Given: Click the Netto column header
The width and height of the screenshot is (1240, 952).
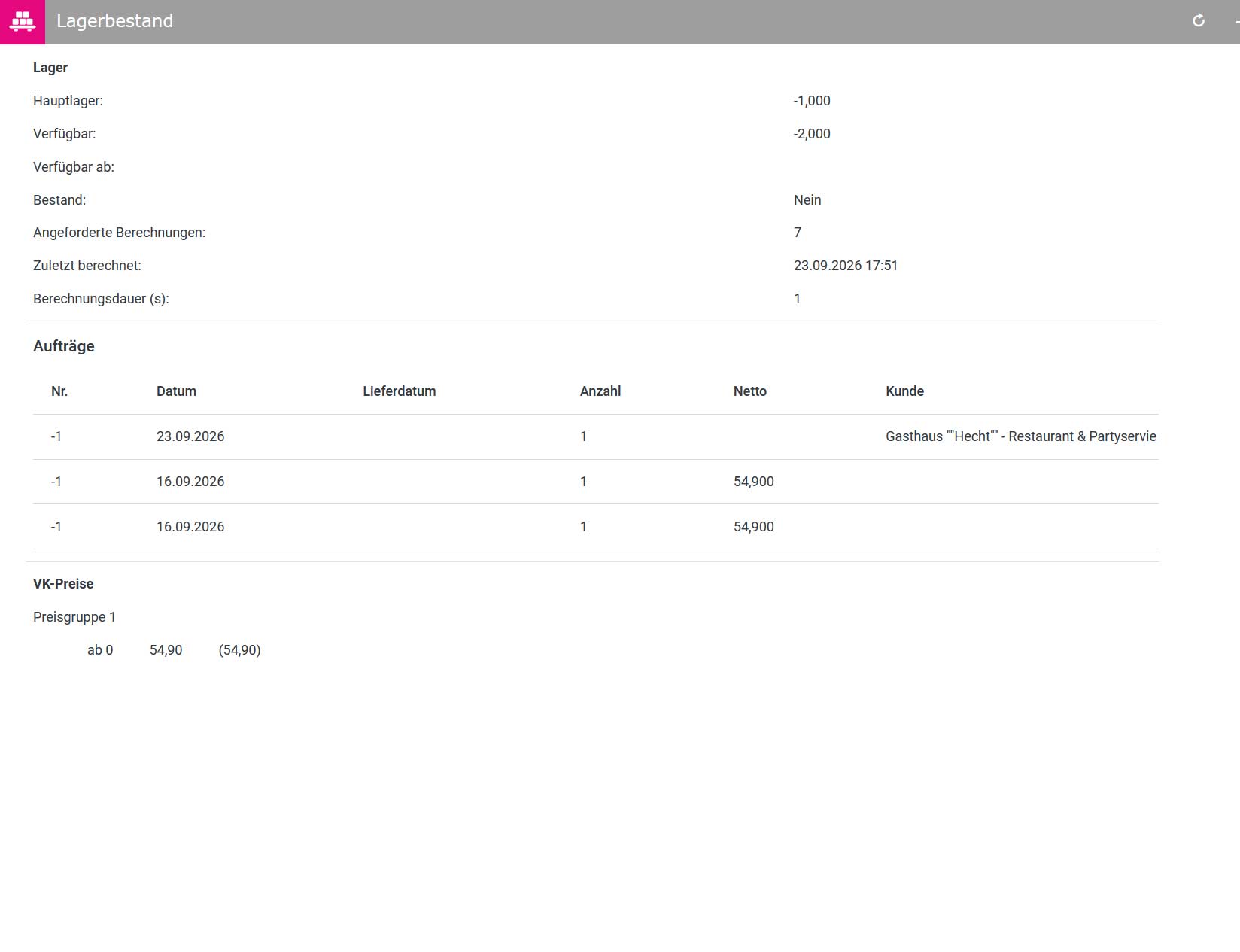Looking at the screenshot, I should [x=750, y=391].
